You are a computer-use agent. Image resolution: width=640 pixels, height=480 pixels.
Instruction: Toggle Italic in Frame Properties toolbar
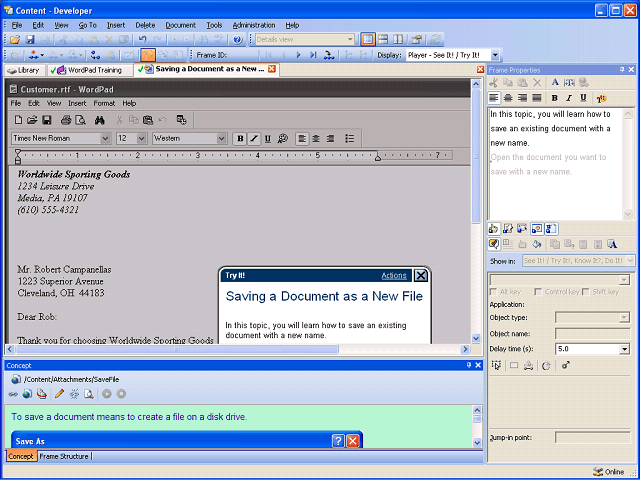pos(569,98)
